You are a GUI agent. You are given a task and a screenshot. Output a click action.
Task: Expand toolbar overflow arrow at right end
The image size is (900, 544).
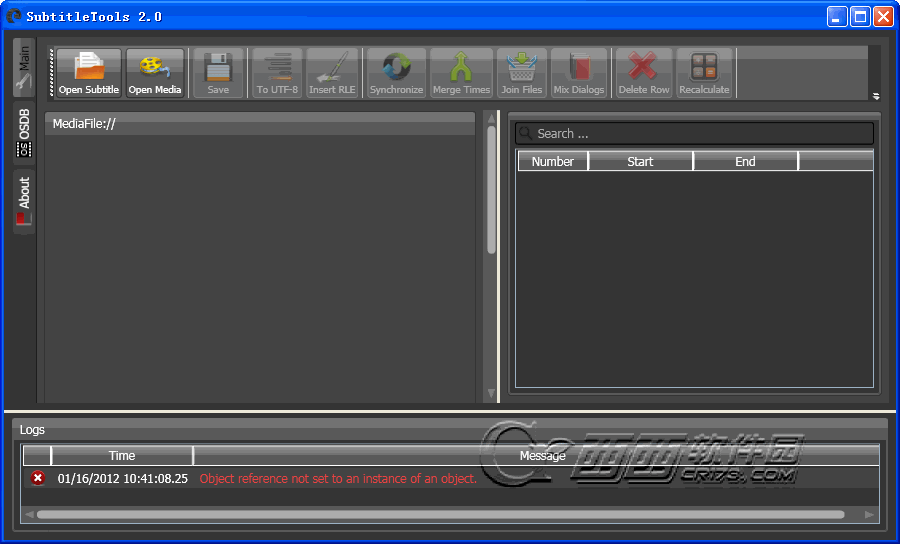coord(876,96)
